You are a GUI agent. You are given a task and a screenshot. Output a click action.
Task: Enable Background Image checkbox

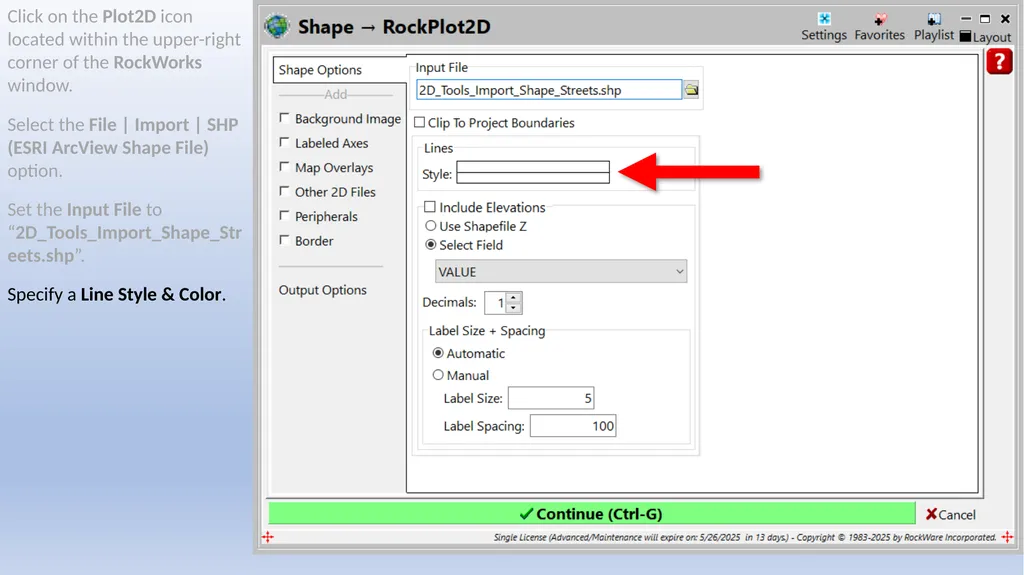284,118
